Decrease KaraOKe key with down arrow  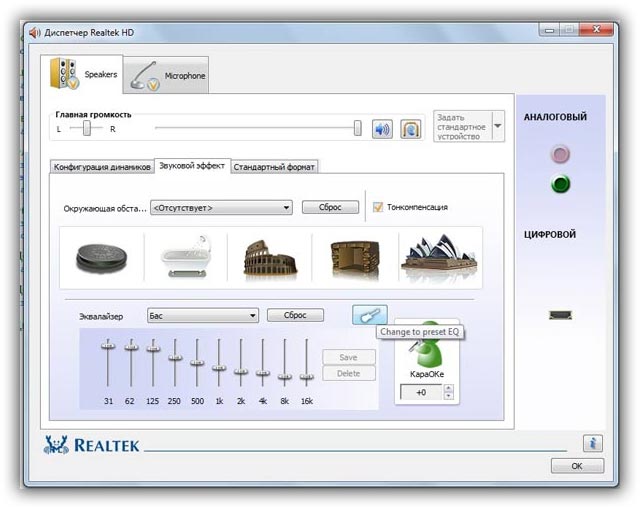coord(449,396)
